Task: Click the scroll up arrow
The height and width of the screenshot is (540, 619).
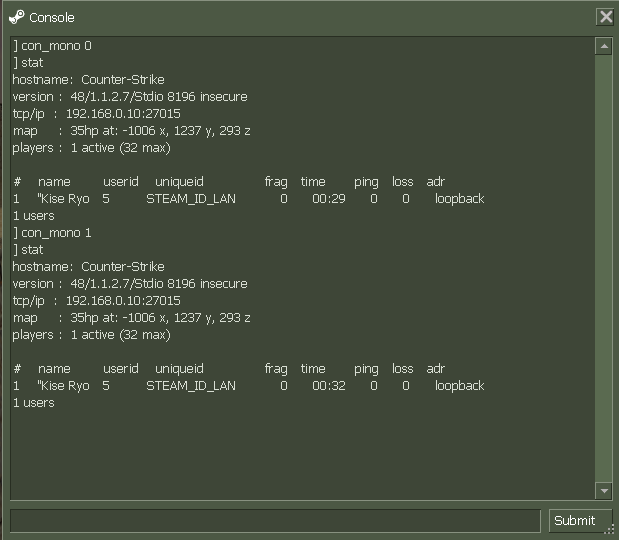Action: coord(604,47)
